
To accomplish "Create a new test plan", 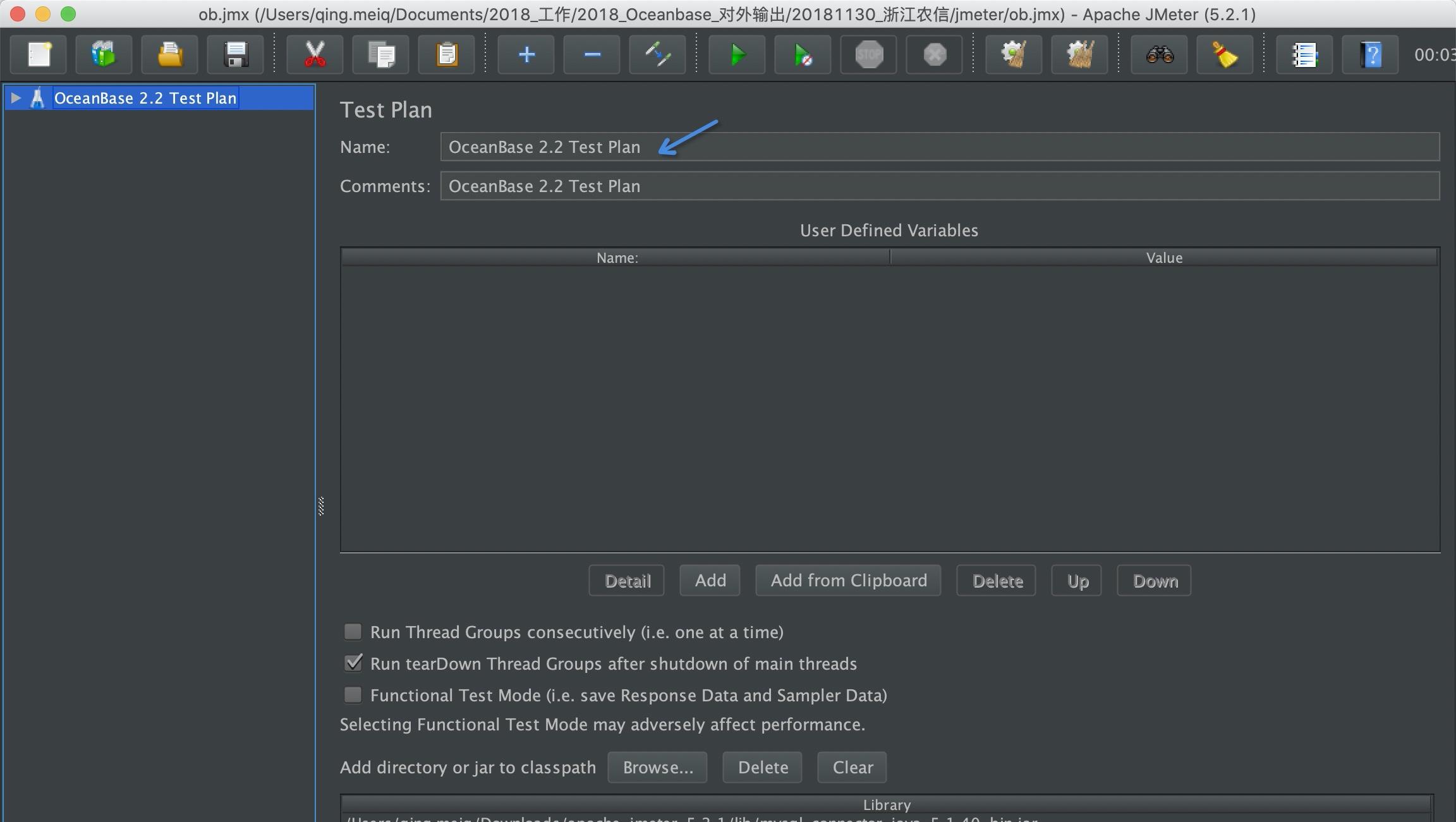I will coord(39,54).
